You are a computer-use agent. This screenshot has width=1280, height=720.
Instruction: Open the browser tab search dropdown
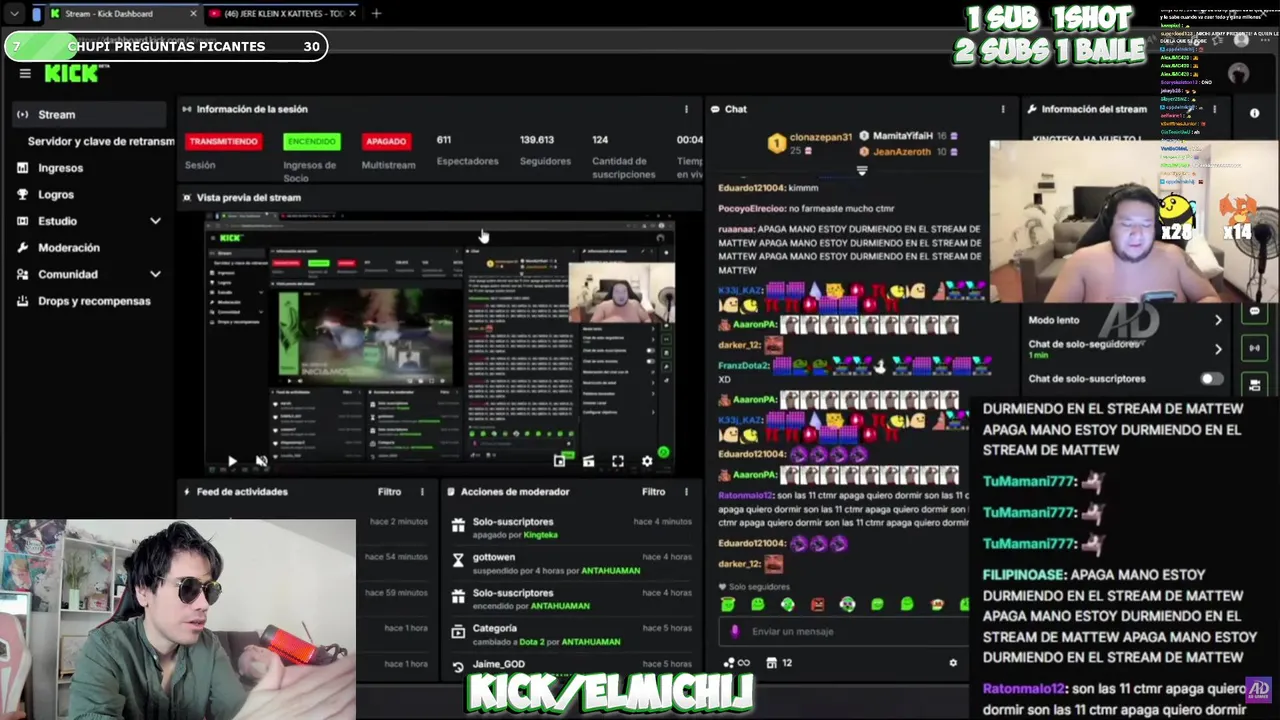14,14
